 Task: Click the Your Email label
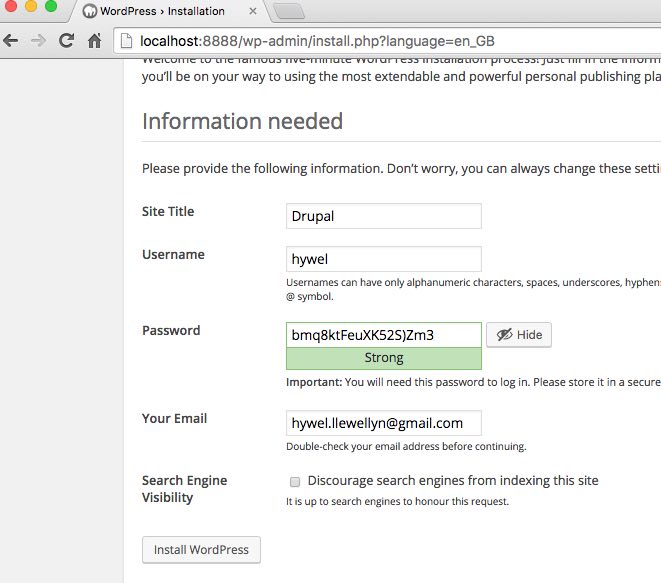[x=175, y=419]
